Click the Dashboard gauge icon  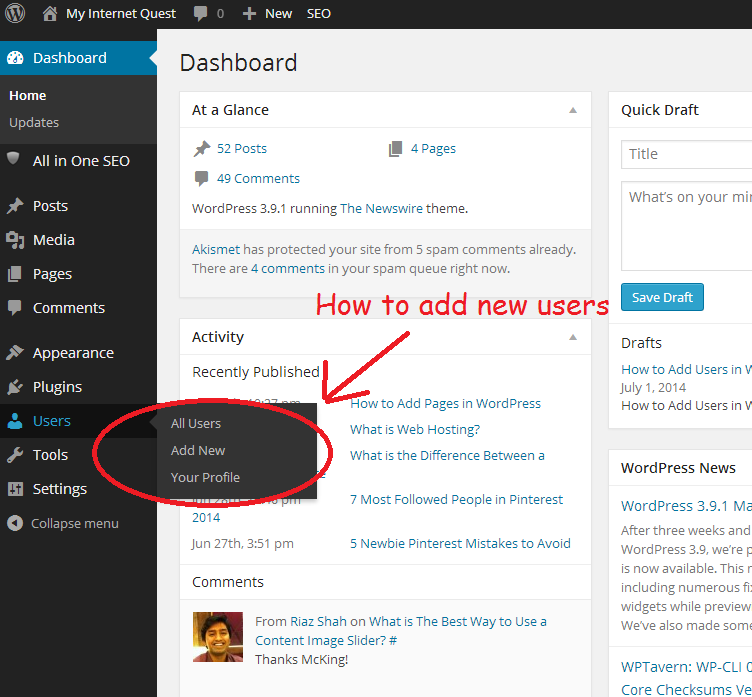15,58
